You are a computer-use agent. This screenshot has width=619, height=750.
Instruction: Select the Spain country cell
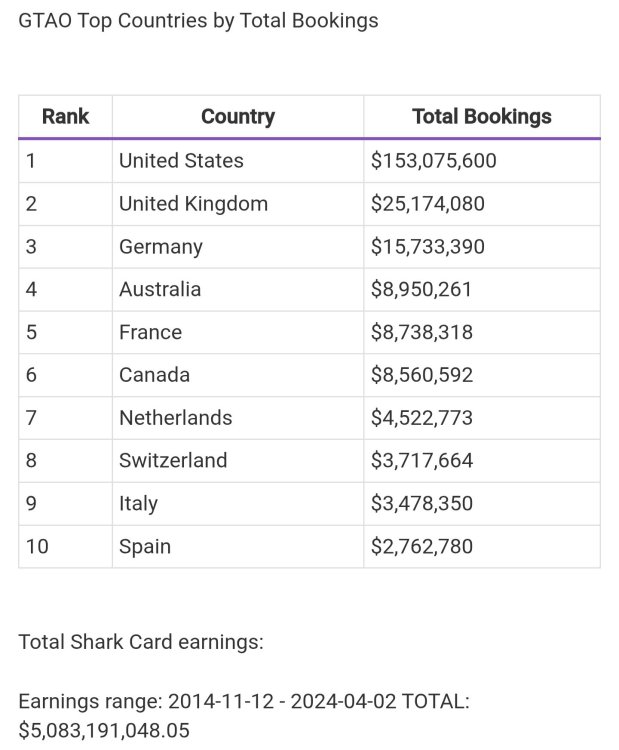[x=145, y=547]
